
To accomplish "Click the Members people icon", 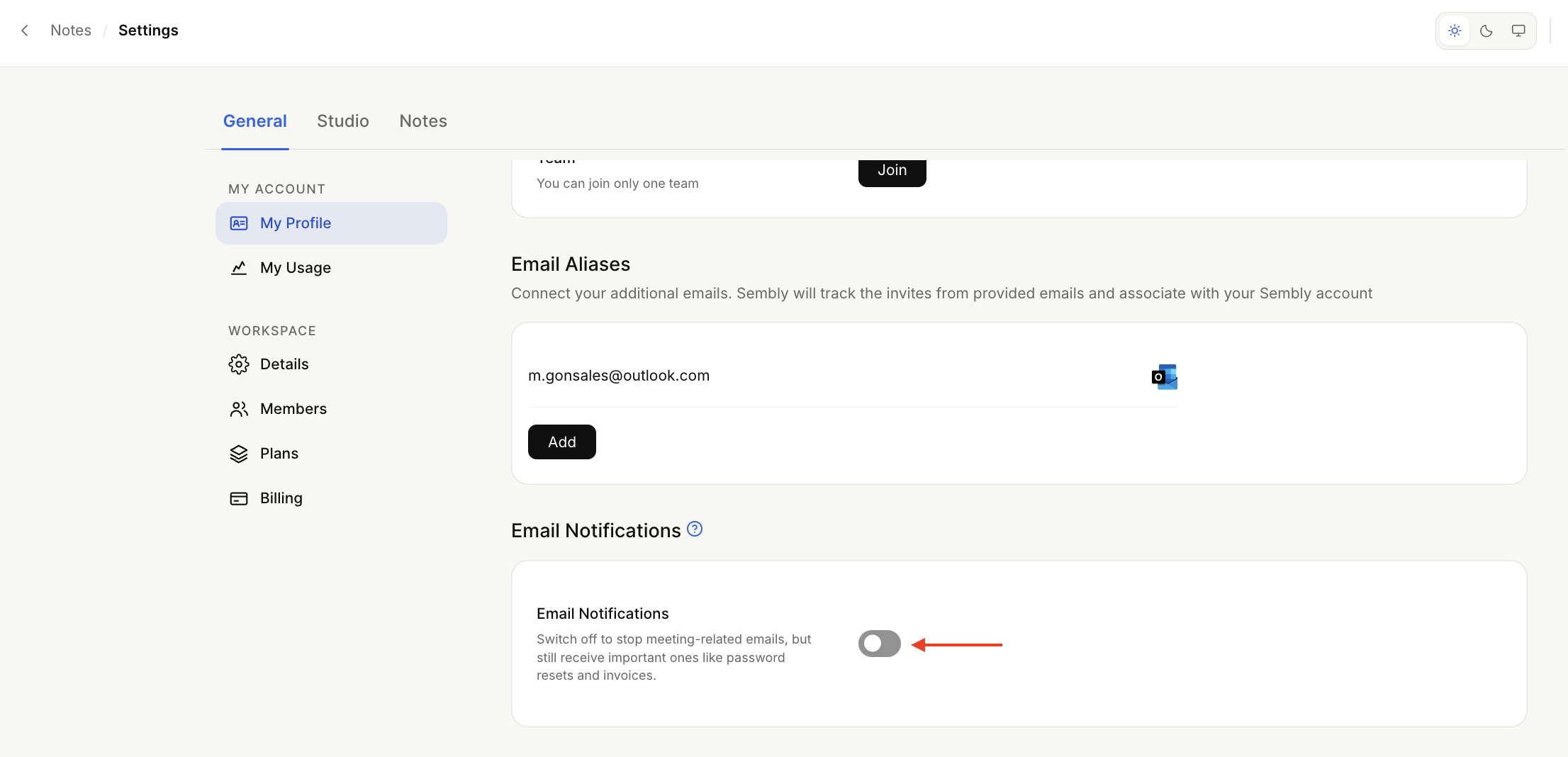I will pyautogui.click(x=239, y=409).
